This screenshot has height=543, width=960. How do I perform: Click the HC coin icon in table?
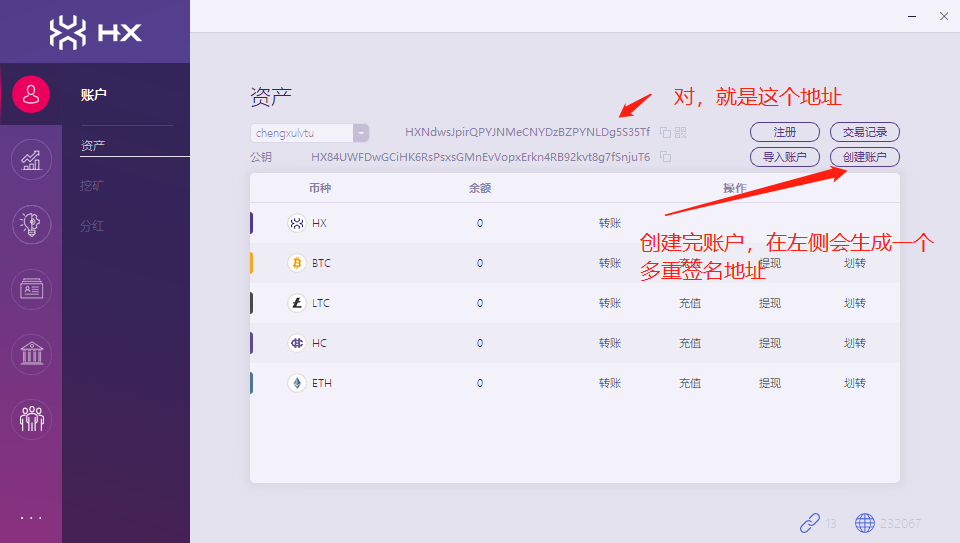[297, 343]
